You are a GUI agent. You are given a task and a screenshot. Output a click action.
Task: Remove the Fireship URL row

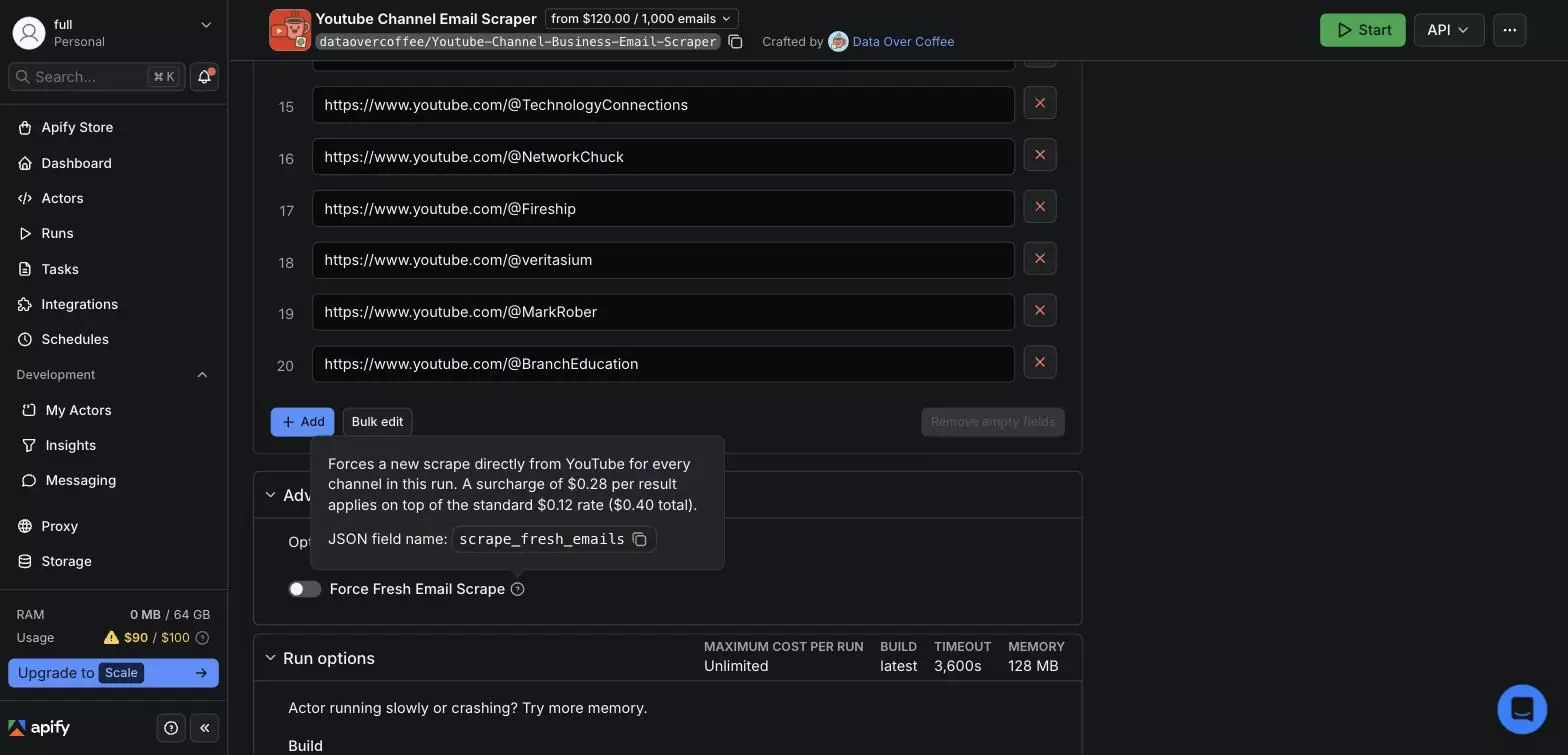[x=1040, y=207]
